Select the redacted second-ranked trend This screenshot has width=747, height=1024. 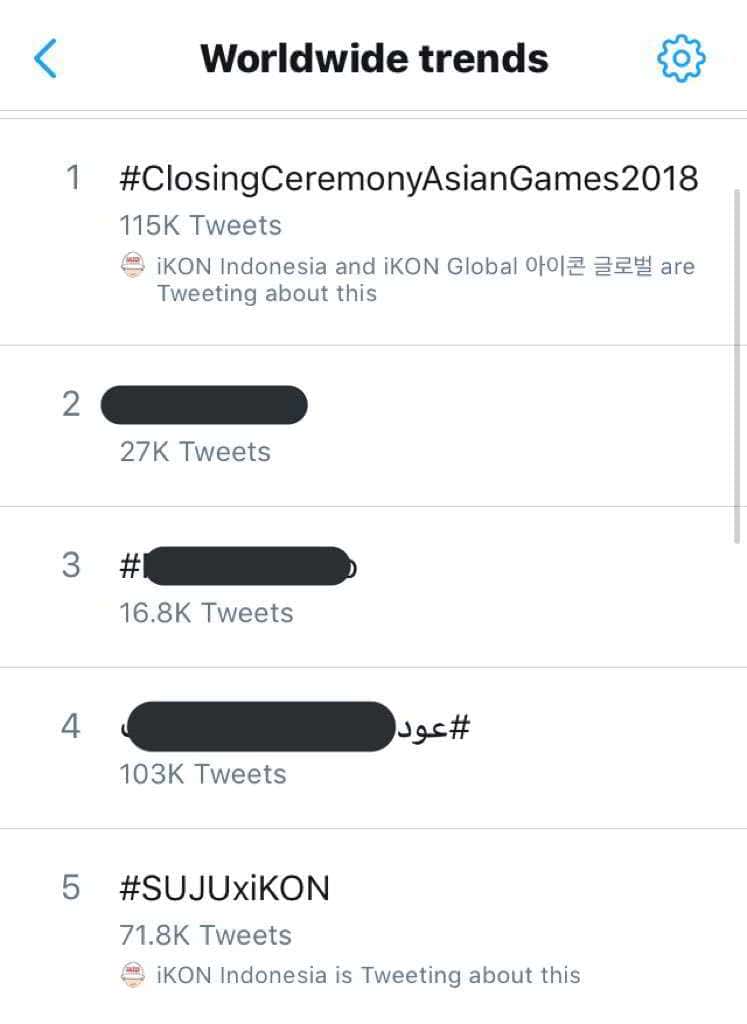point(204,405)
